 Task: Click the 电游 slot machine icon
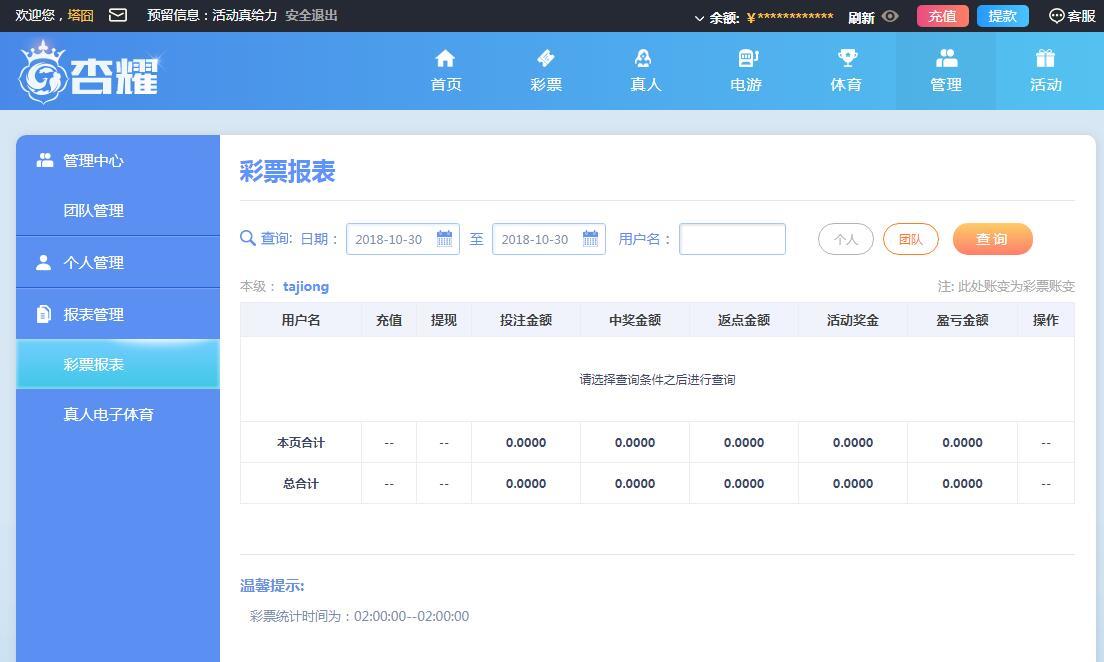coord(746,58)
